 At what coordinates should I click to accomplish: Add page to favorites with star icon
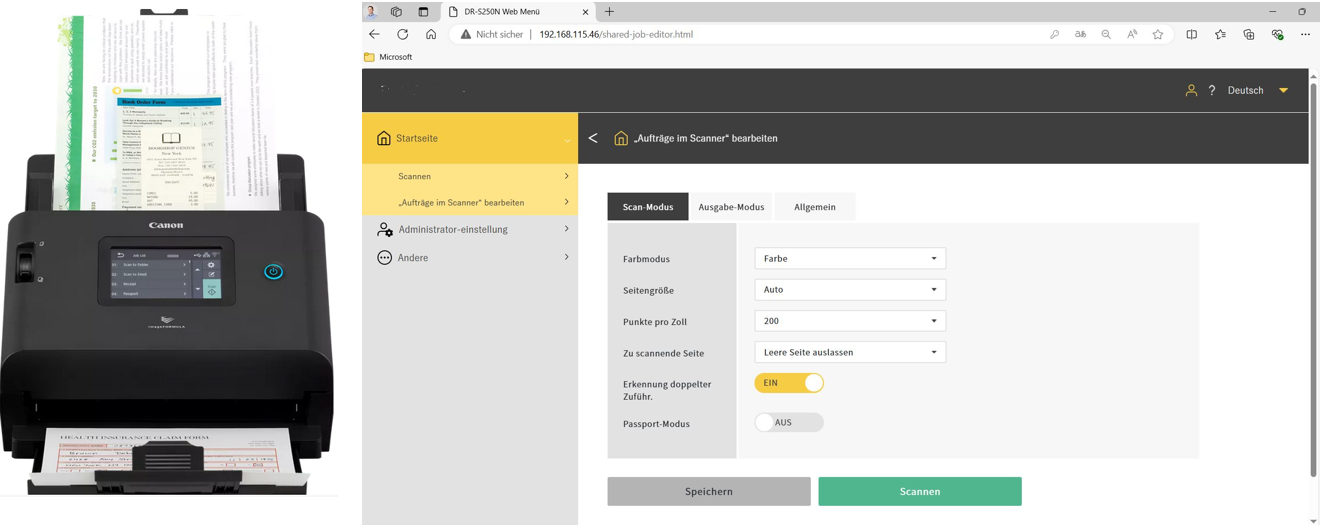click(x=1158, y=34)
